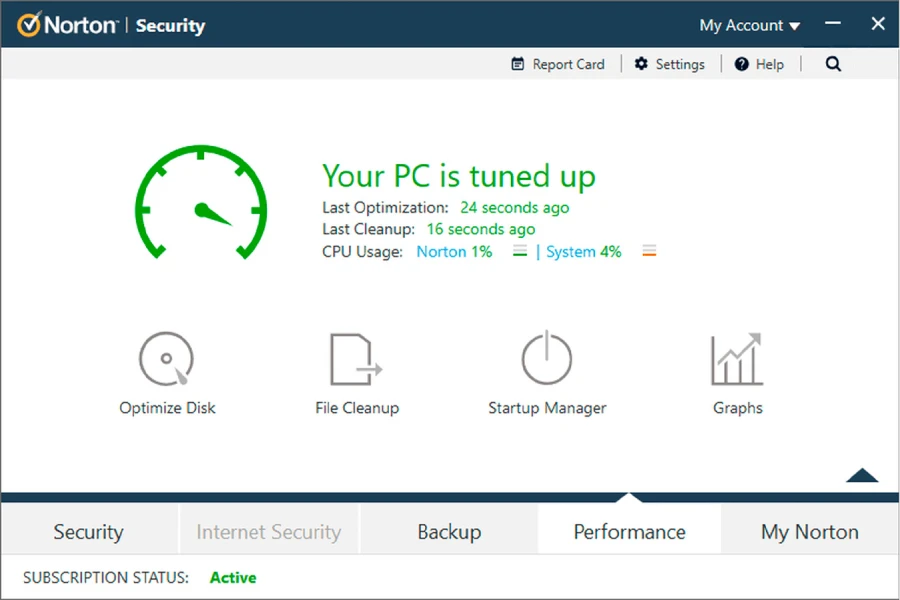900x600 pixels.
Task: Expand the My Account dropdown
Action: pos(749,25)
